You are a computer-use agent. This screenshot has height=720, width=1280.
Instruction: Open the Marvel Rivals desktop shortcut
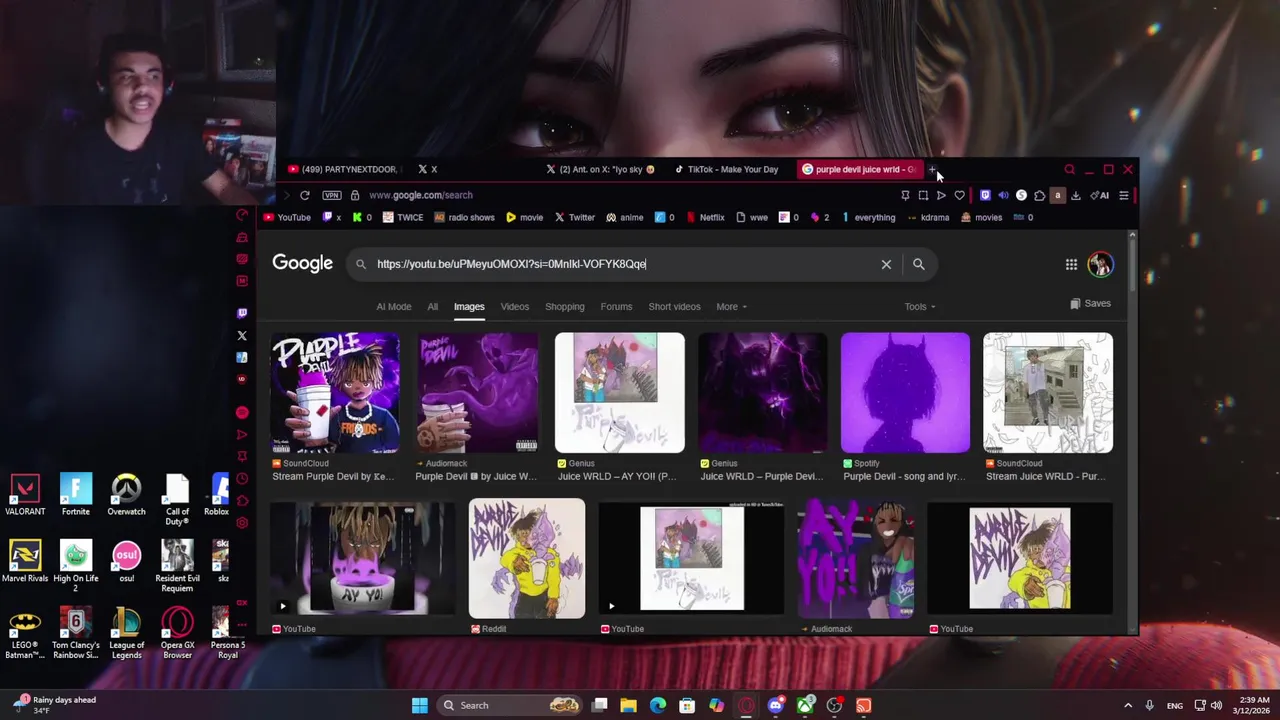click(25, 562)
